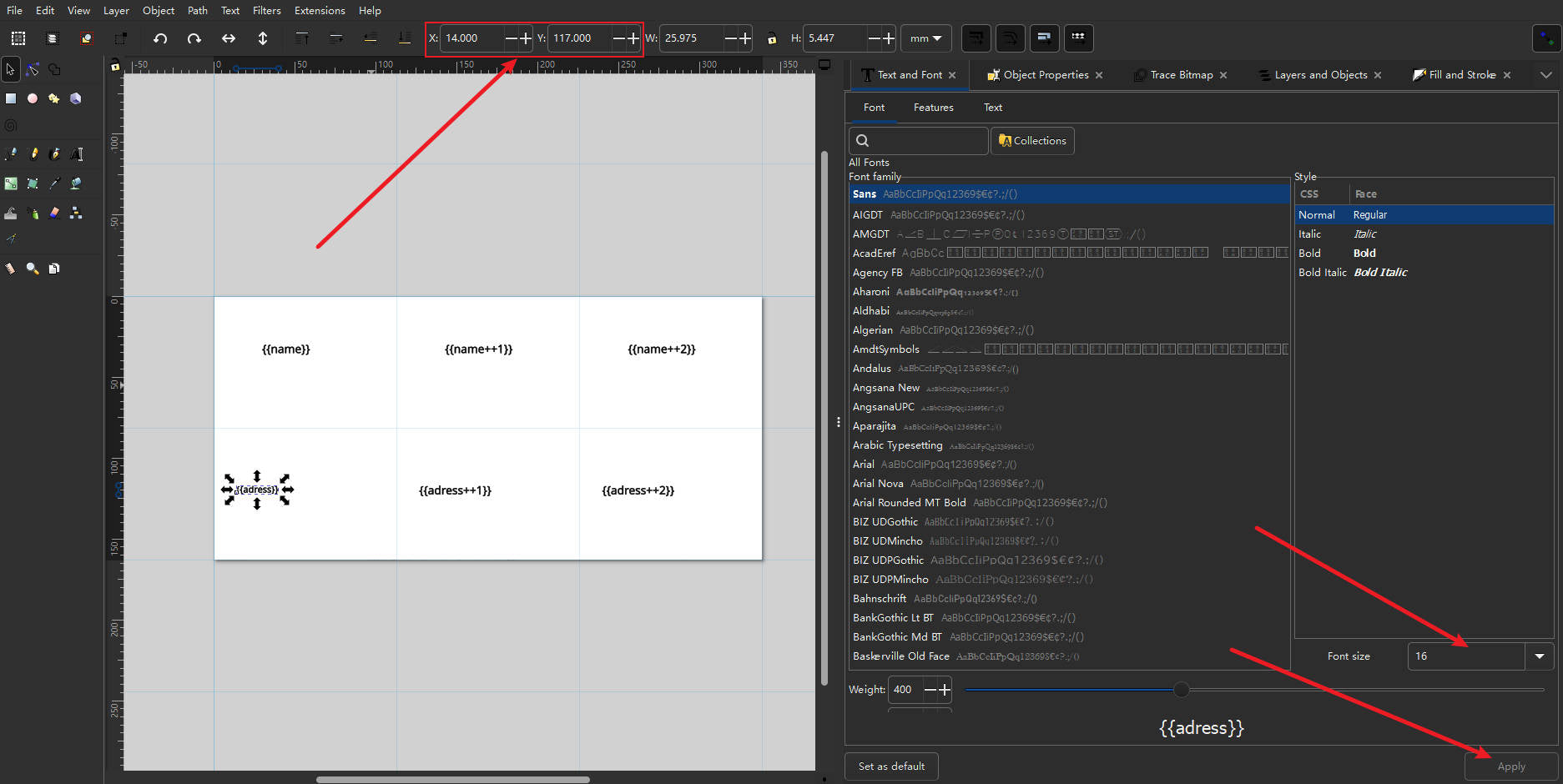Open the Font size dropdown arrow
This screenshot has width=1563, height=784.
(1540, 656)
